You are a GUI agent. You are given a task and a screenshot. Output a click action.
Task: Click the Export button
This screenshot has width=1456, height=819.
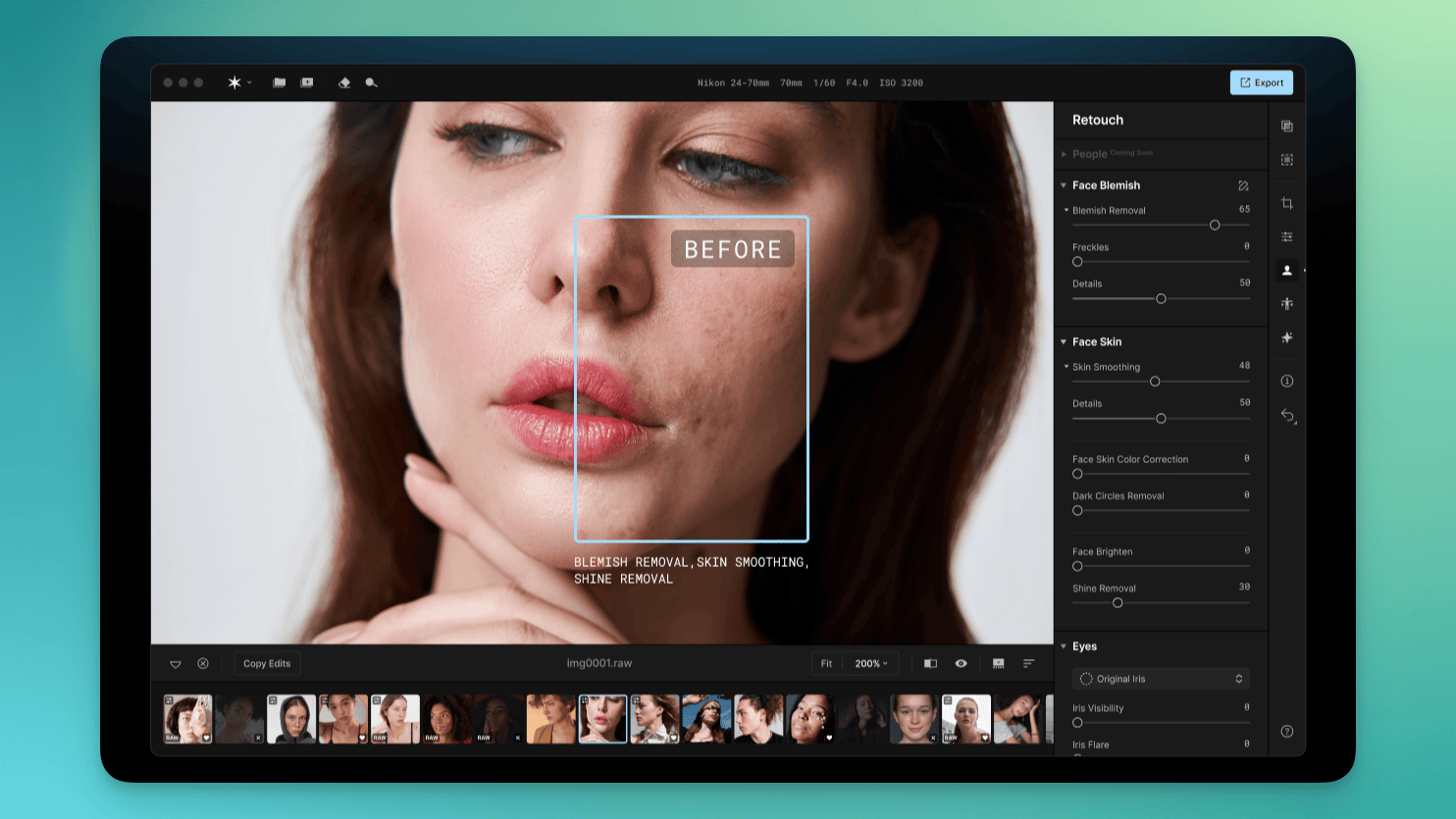pyautogui.click(x=1261, y=83)
